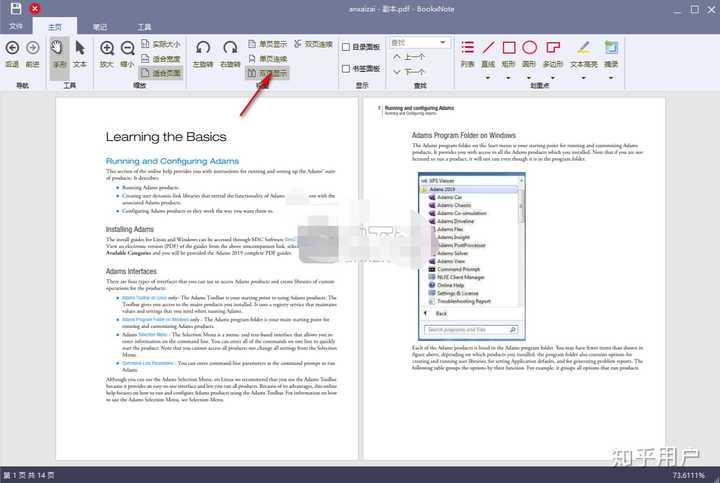The width and height of the screenshot is (720, 483).
Task: Follow the Adams Toolbar on Linux link
Action: coord(144,298)
